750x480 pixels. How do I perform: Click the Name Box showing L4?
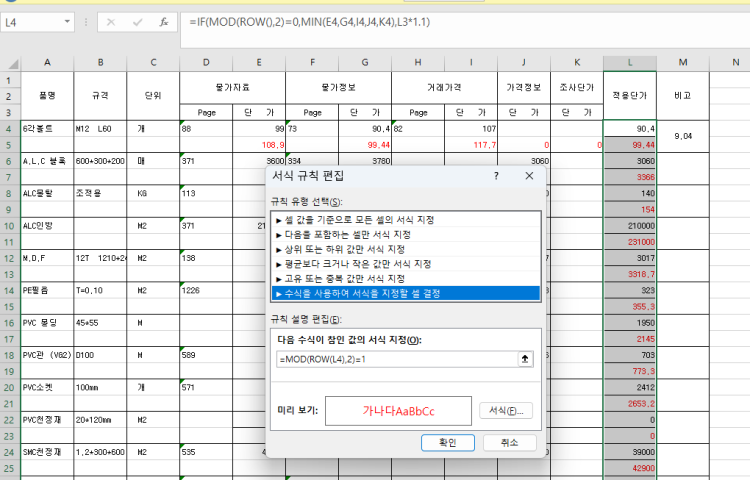point(33,22)
